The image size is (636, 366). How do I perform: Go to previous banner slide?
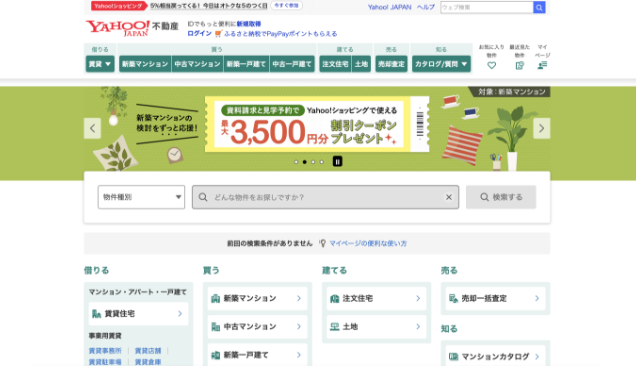click(92, 128)
